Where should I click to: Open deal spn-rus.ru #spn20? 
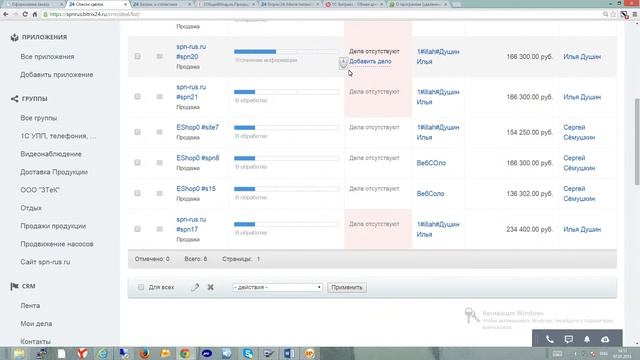click(x=191, y=51)
